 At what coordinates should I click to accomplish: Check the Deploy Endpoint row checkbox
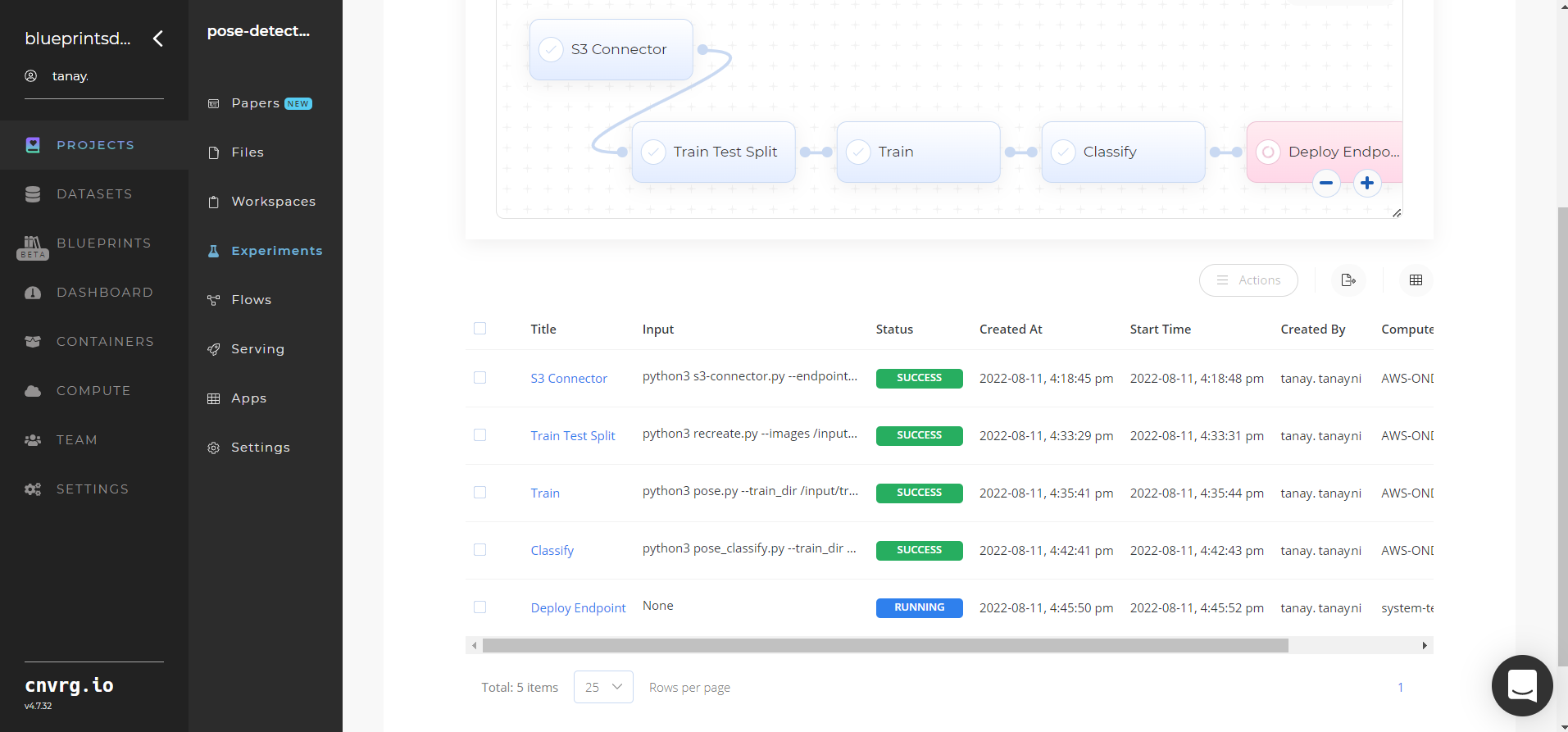tap(480, 607)
